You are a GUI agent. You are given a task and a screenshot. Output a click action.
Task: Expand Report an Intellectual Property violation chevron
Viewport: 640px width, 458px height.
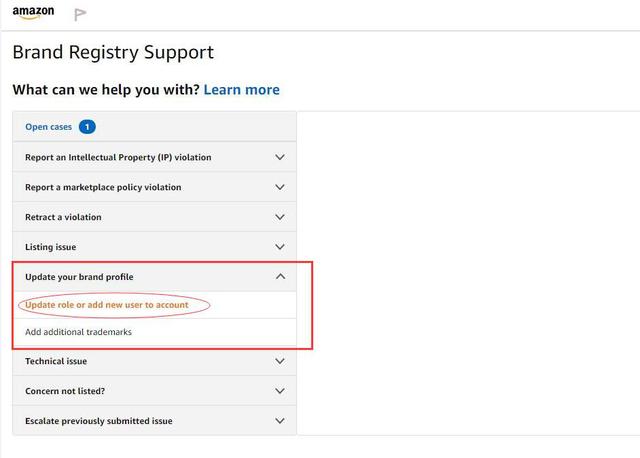pos(280,157)
